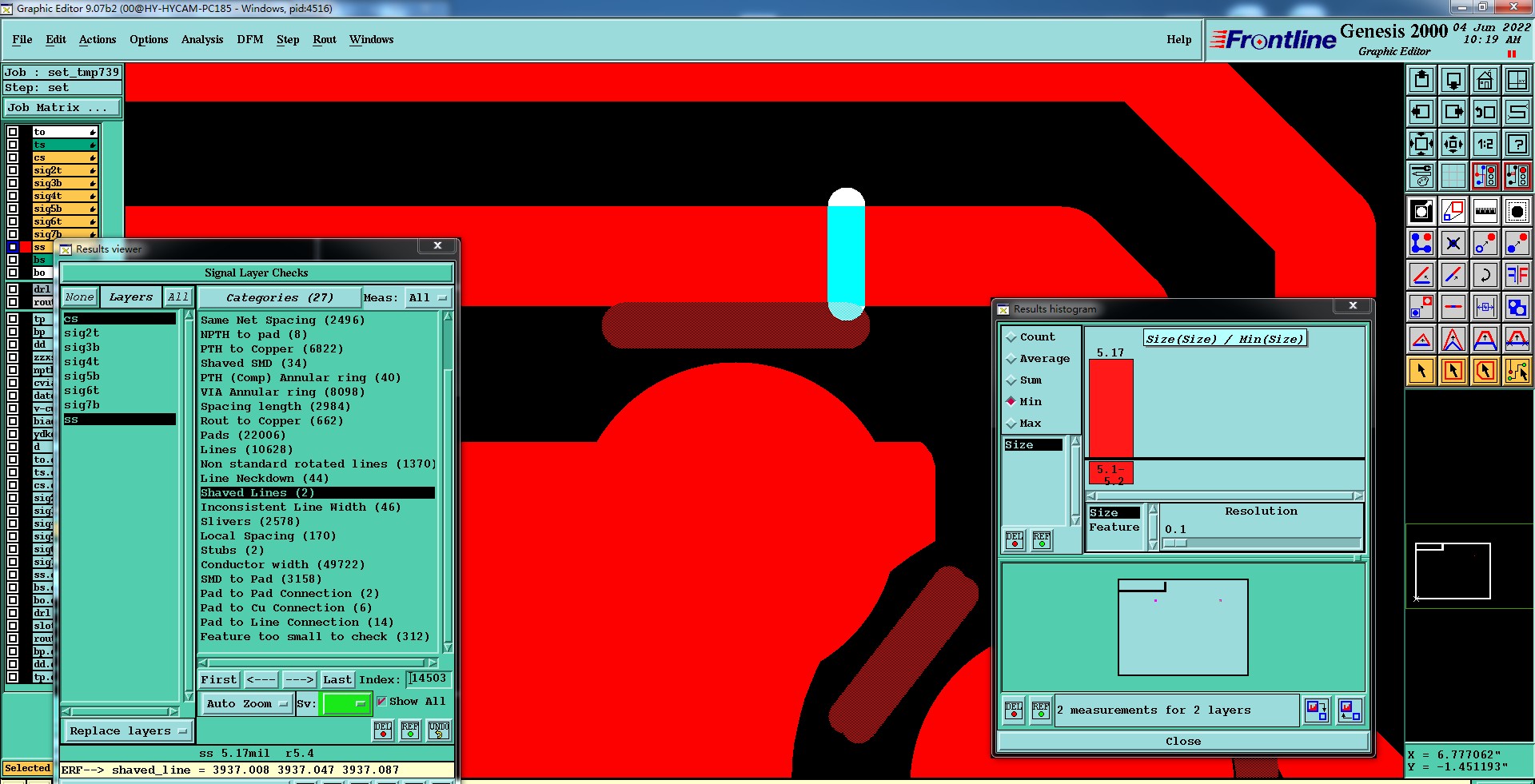Go to next result with ---> button
This screenshot has width=1535, height=784.
tap(299, 679)
